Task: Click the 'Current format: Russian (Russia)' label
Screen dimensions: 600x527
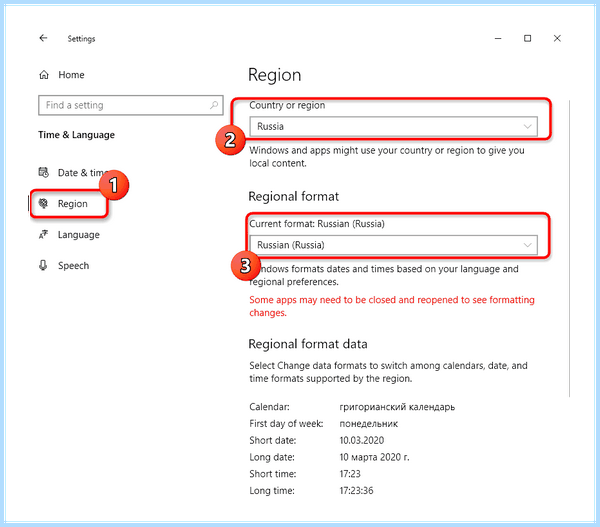Action: pyautogui.click(x=317, y=224)
